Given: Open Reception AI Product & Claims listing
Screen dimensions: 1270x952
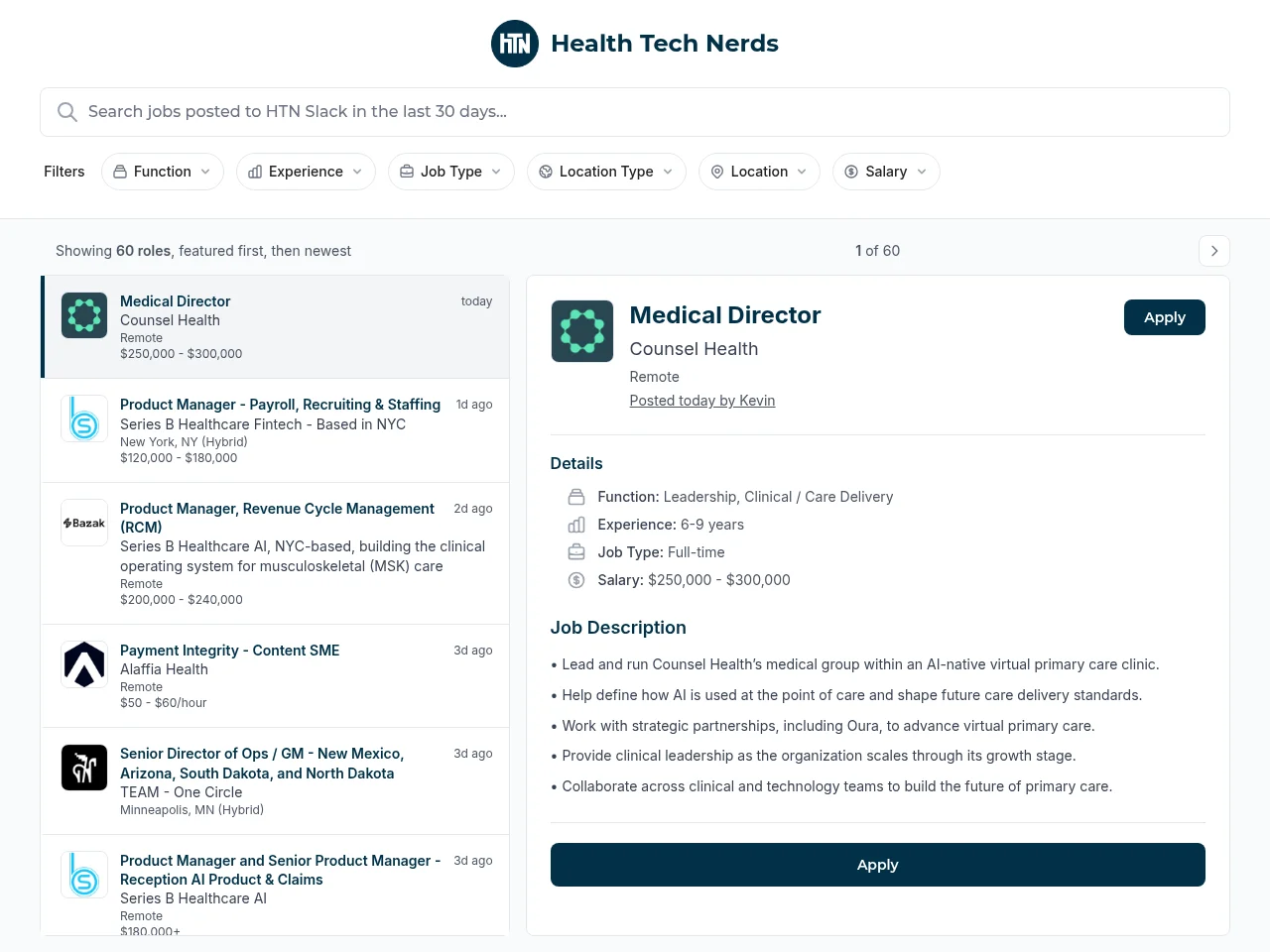Looking at the screenshot, I should 275,885.
